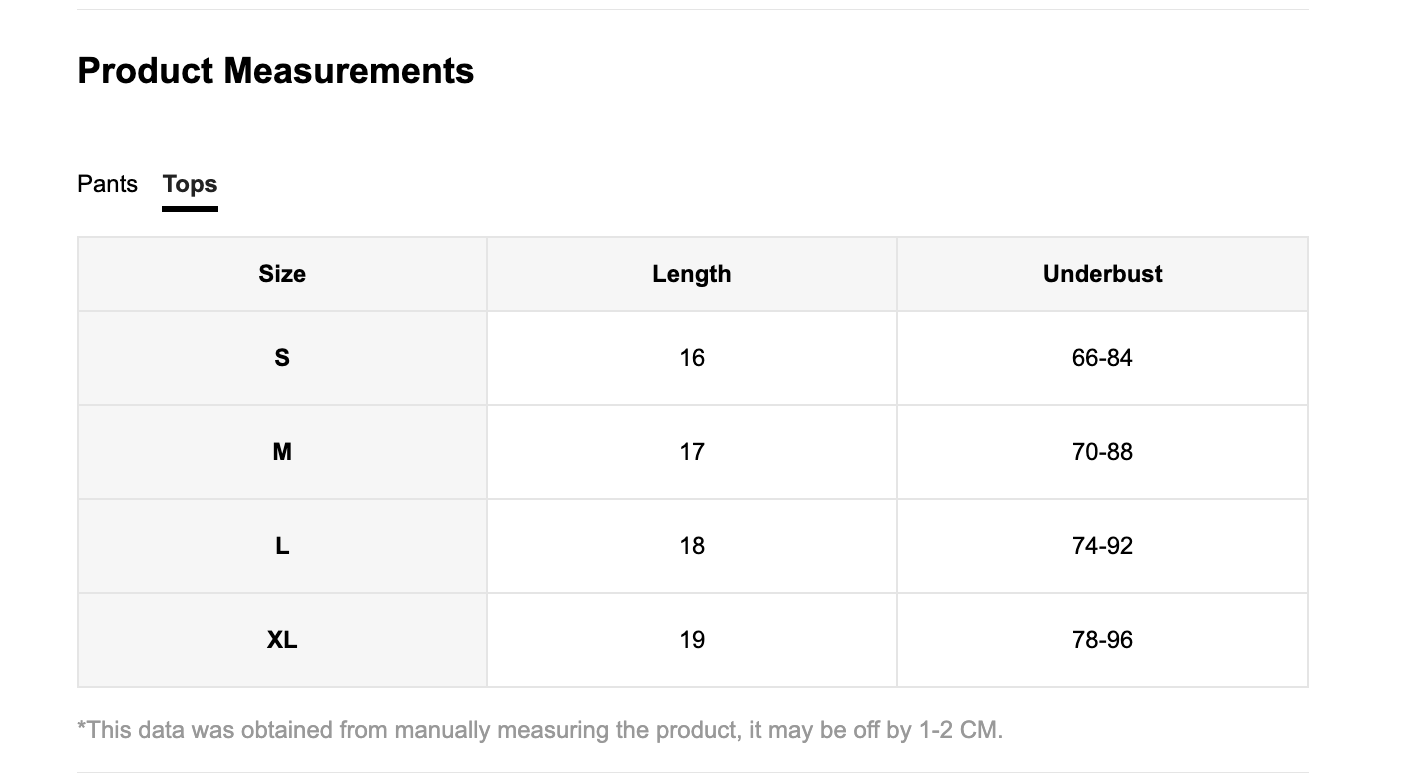The height and width of the screenshot is (782, 1404).
Task: Click the length value 16
Action: (692, 358)
